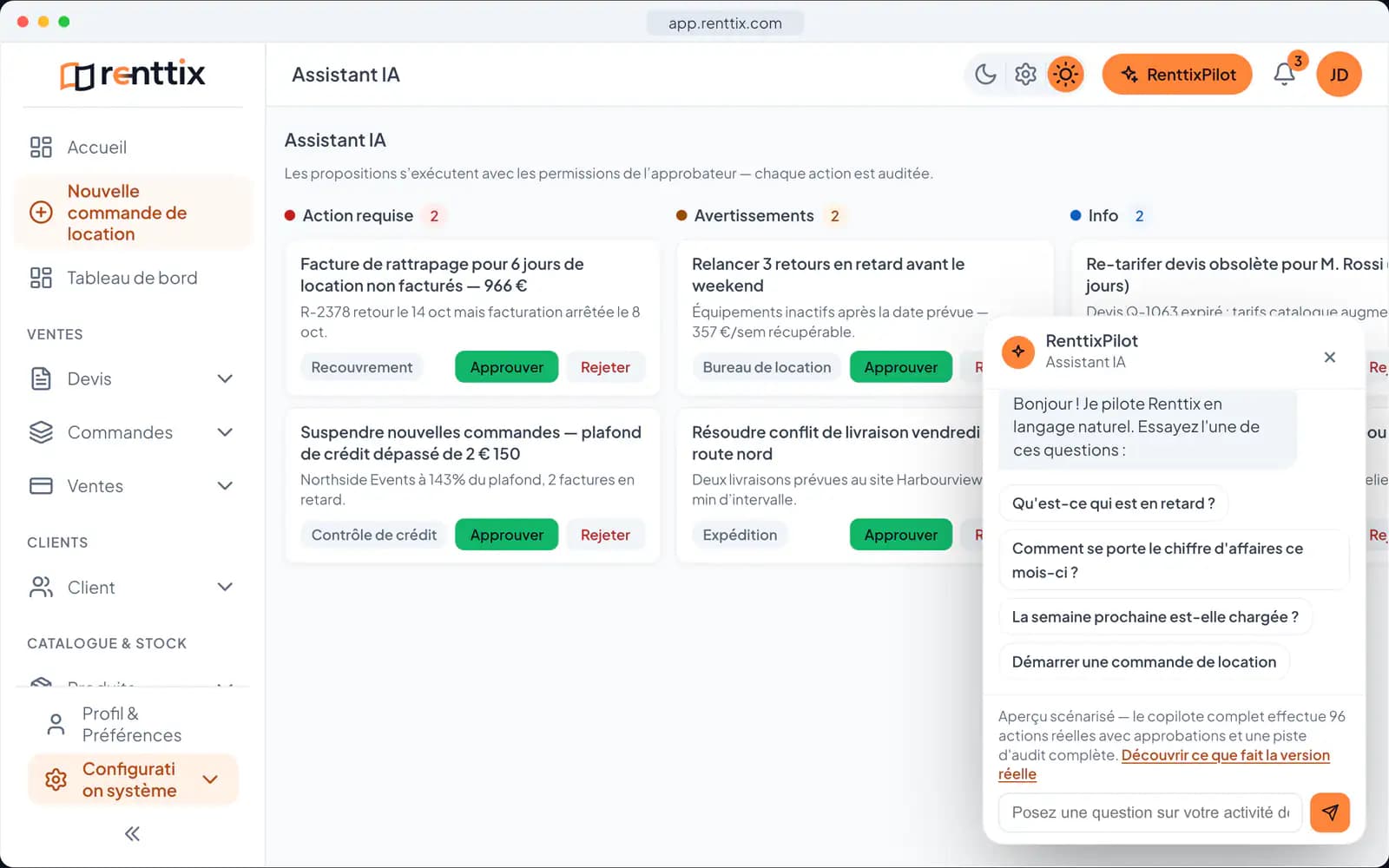
Task: Close the RenttixPilot chat panel
Action: coord(1329,358)
